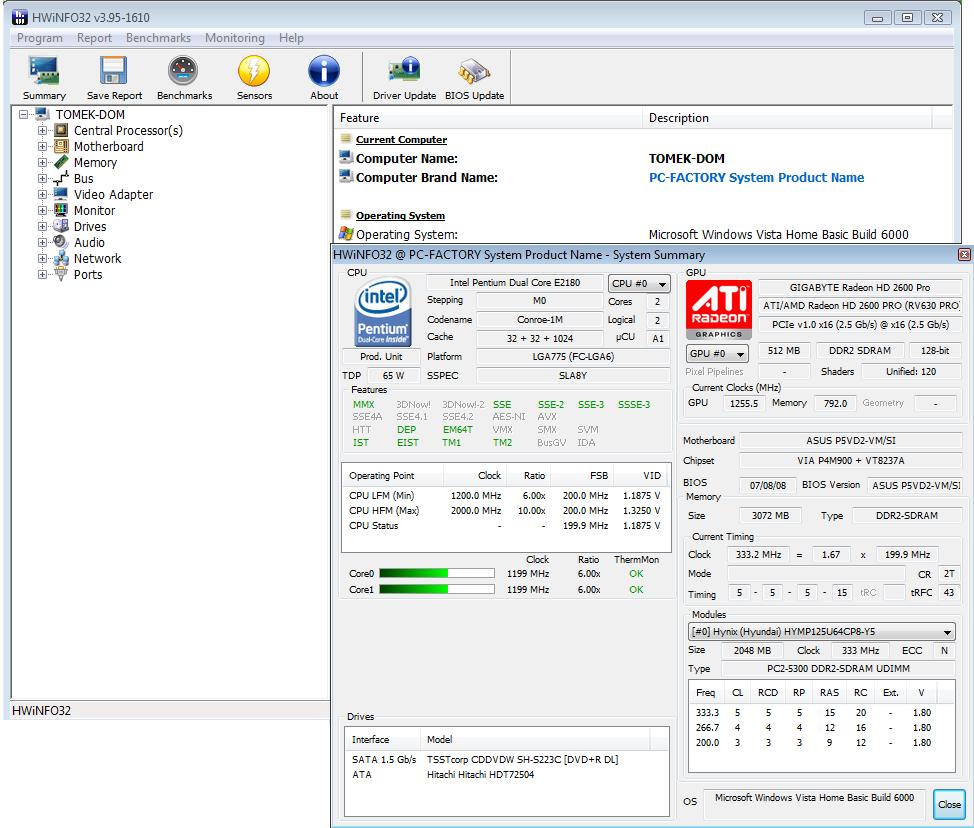Open the Program menu
The width and height of the screenshot is (974, 828).
click(40, 38)
